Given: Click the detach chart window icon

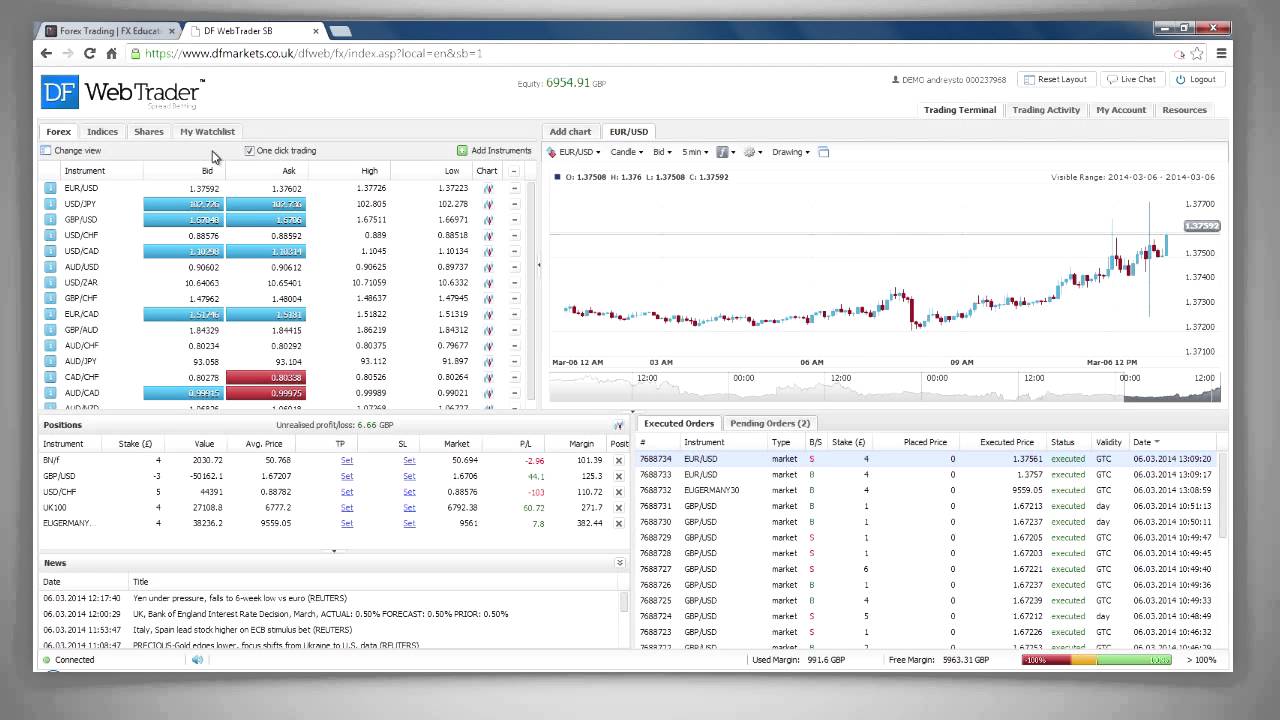Looking at the screenshot, I should coord(824,152).
